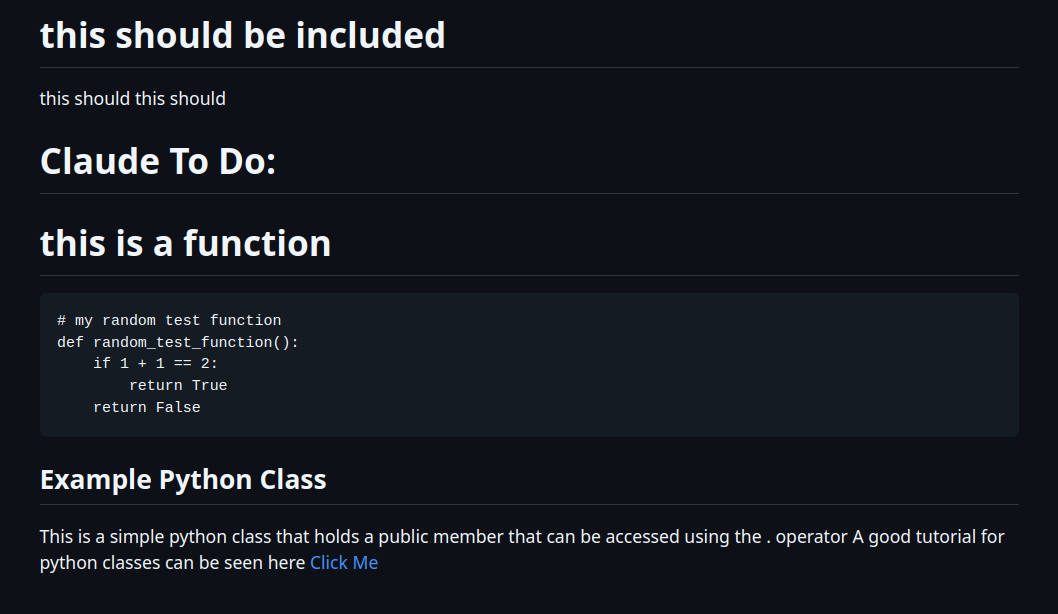
Task: Click the "python classes can be seen here" text
Action: (x=173, y=563)
